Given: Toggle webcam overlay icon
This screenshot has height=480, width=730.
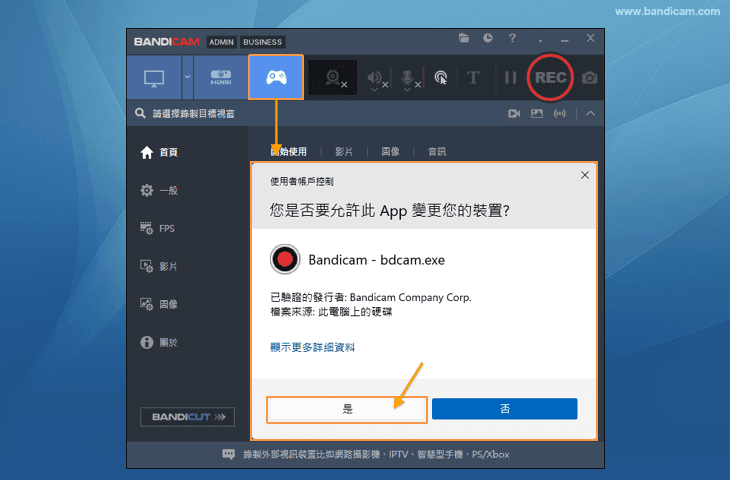Looking at the screenshot, I should 333,78.
